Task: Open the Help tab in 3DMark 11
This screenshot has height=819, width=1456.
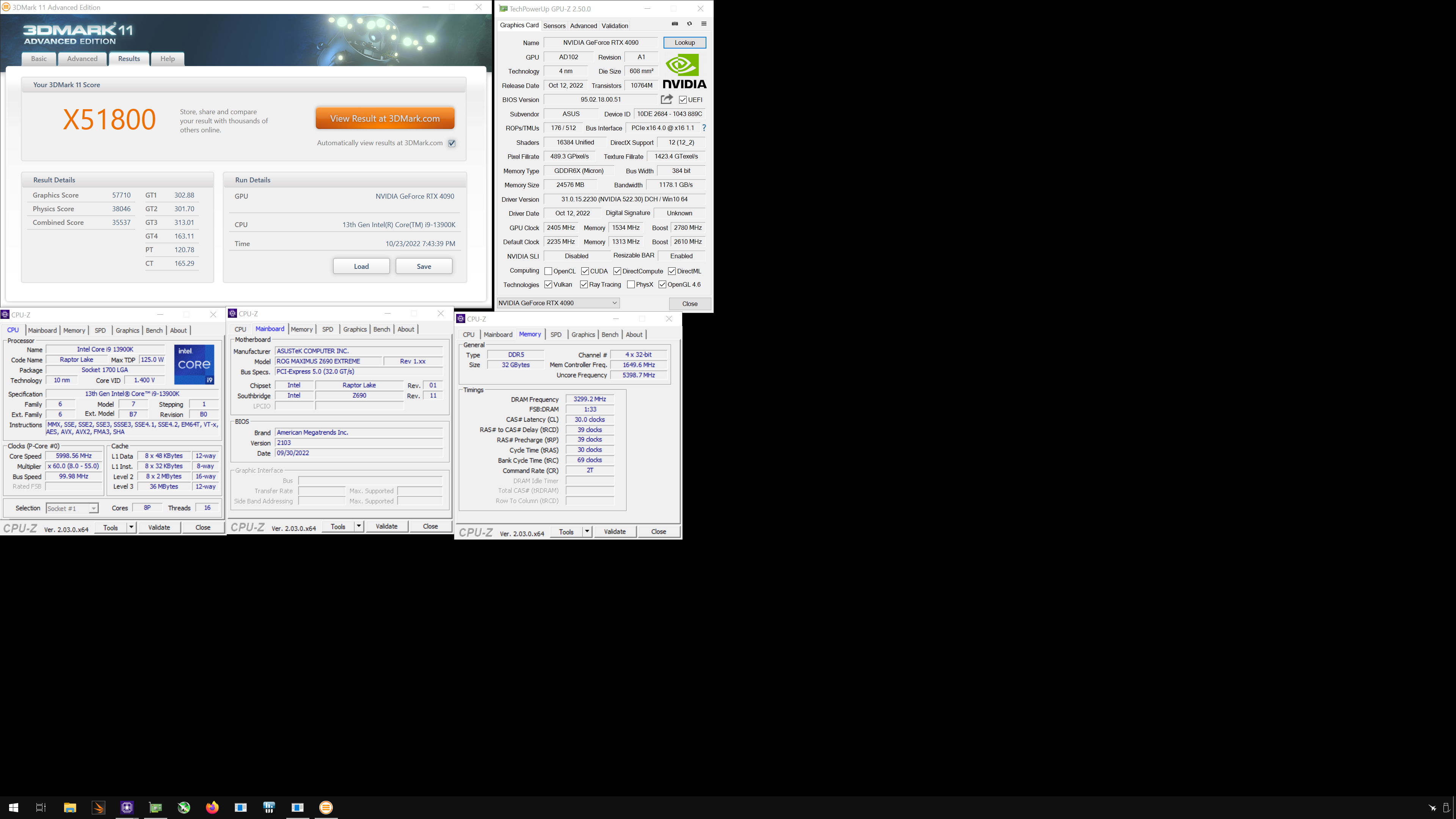Action: (167, 59)
